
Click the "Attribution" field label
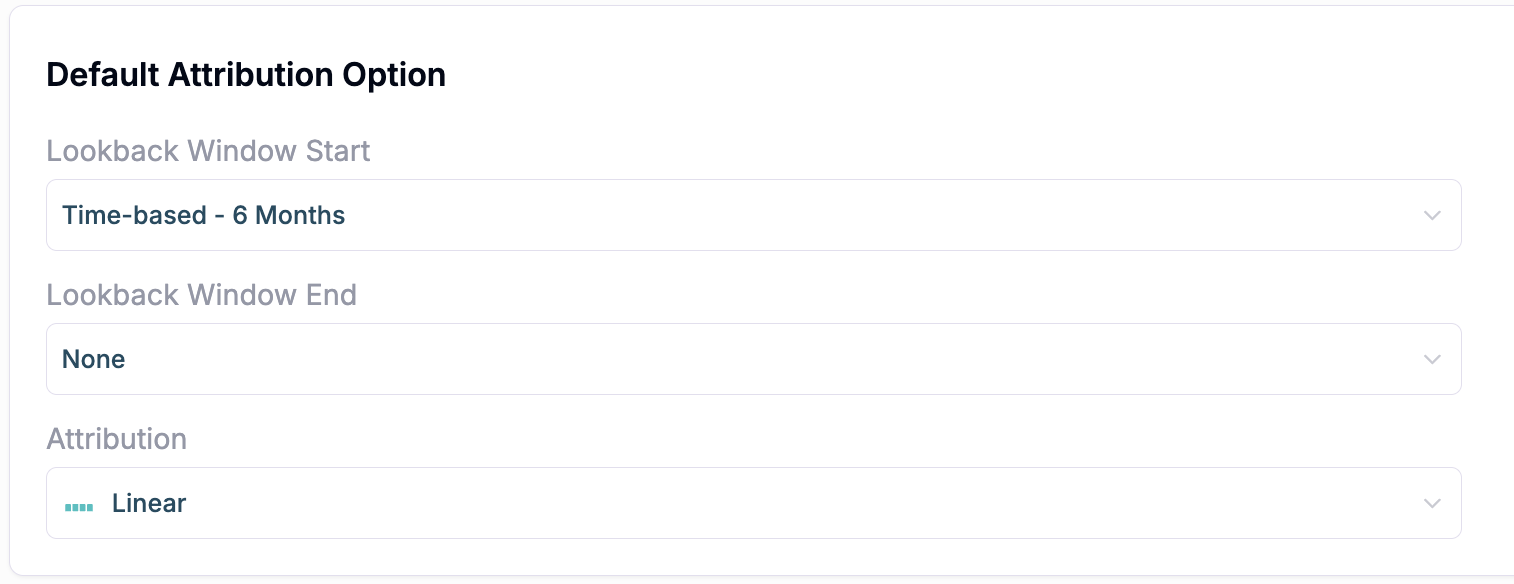coord(116,439)
